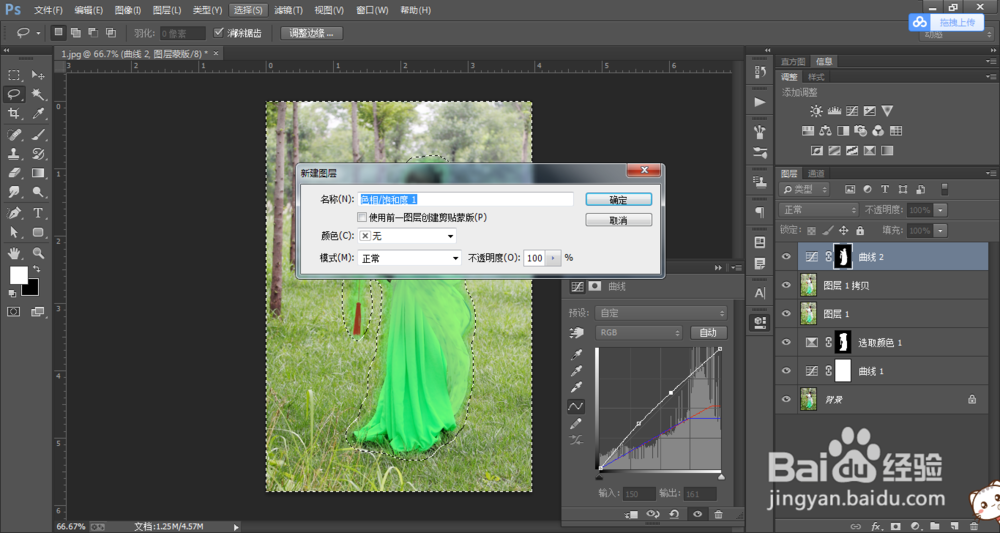Hide the 曲线 2 layer
This screenshot has height=533, width=1000.
[x=786, y=257]
